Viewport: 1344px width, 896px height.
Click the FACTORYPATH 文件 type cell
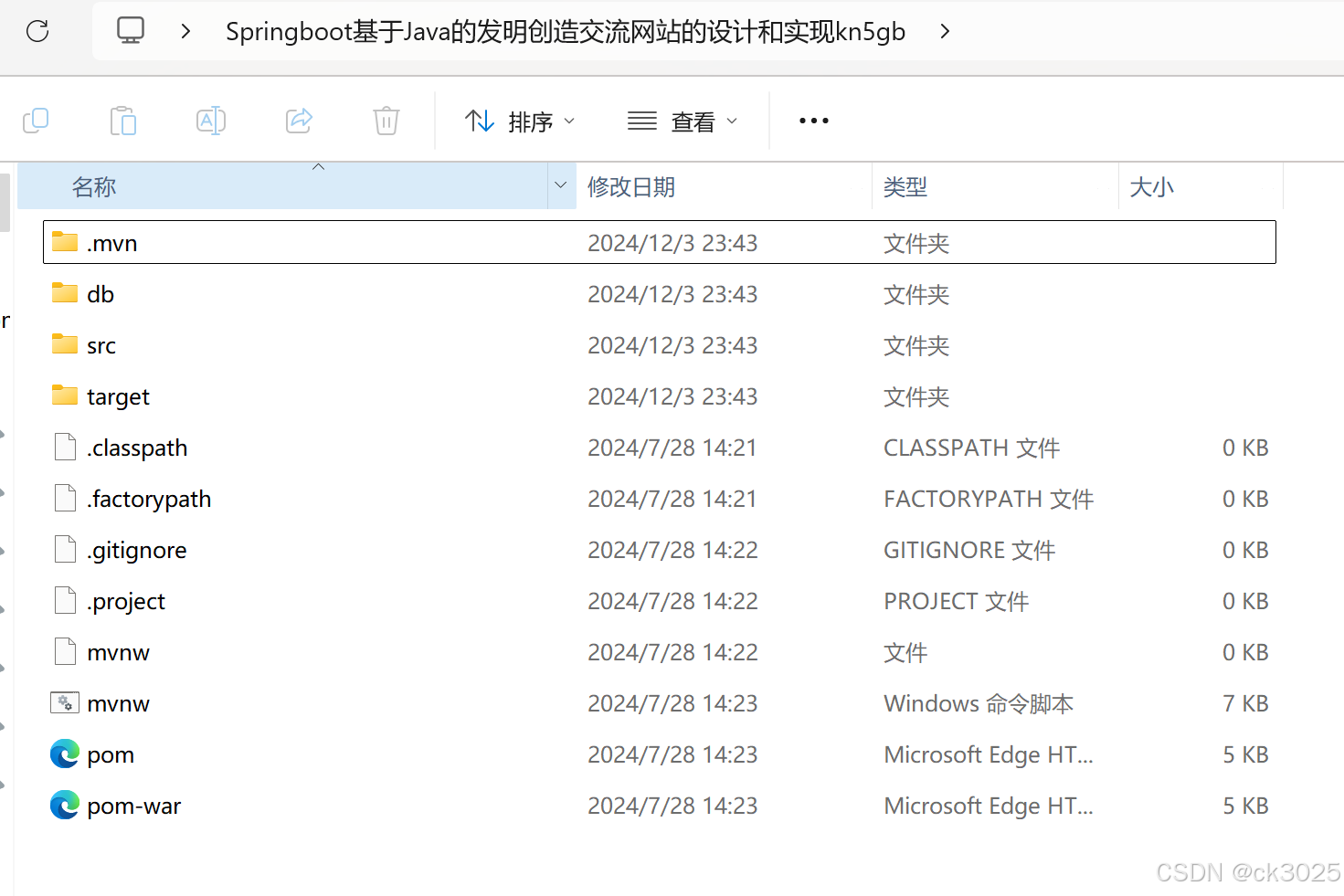pos(989,500)
